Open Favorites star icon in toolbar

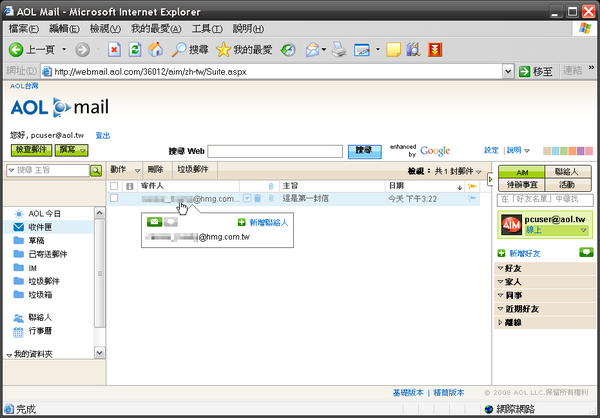tap(223, 50)
